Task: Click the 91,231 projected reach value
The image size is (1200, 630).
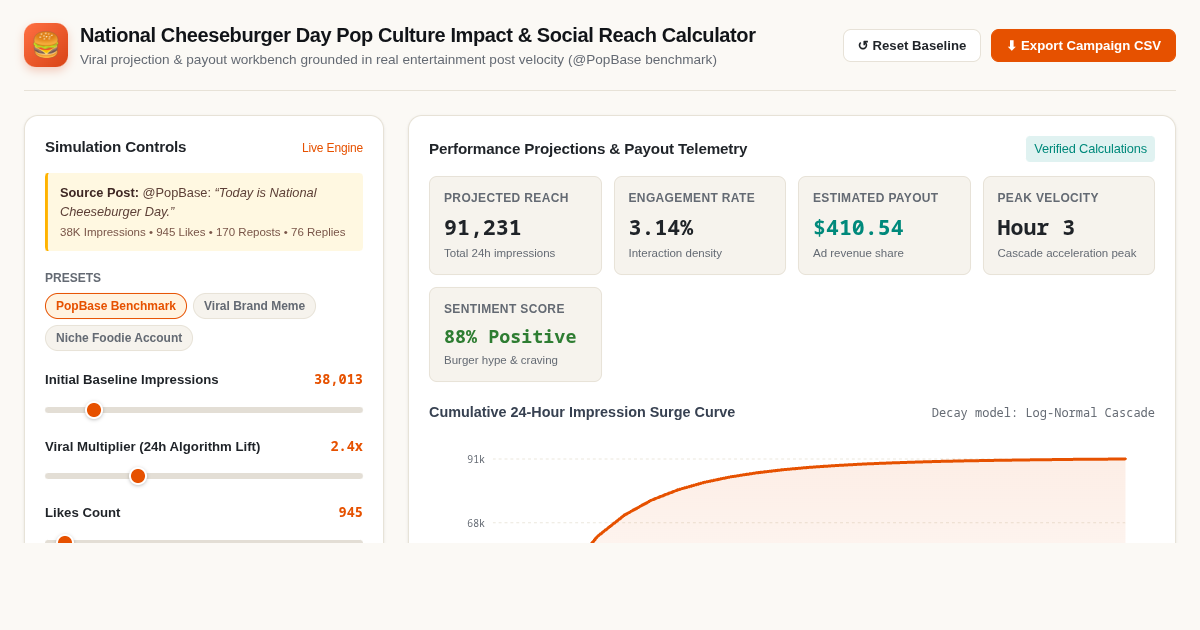Action: 483,228
